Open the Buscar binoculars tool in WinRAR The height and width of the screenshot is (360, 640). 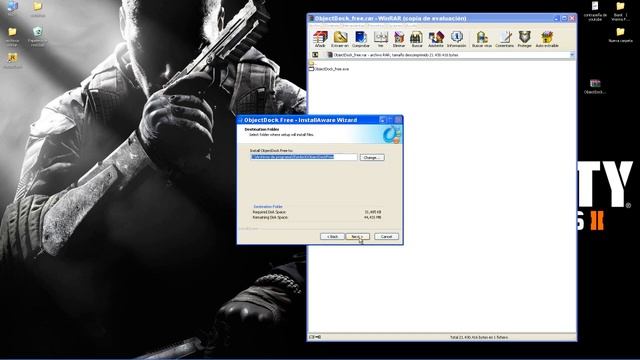point(416,39)
